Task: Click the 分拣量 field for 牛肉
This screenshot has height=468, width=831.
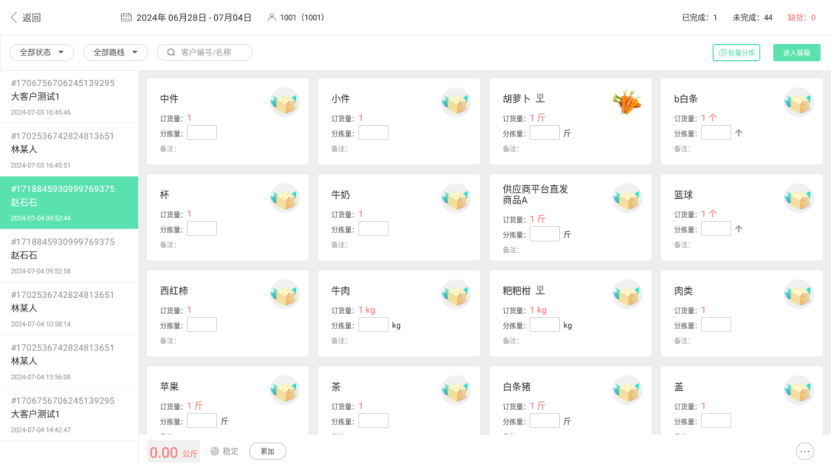Action: click(x=373, y=325)
